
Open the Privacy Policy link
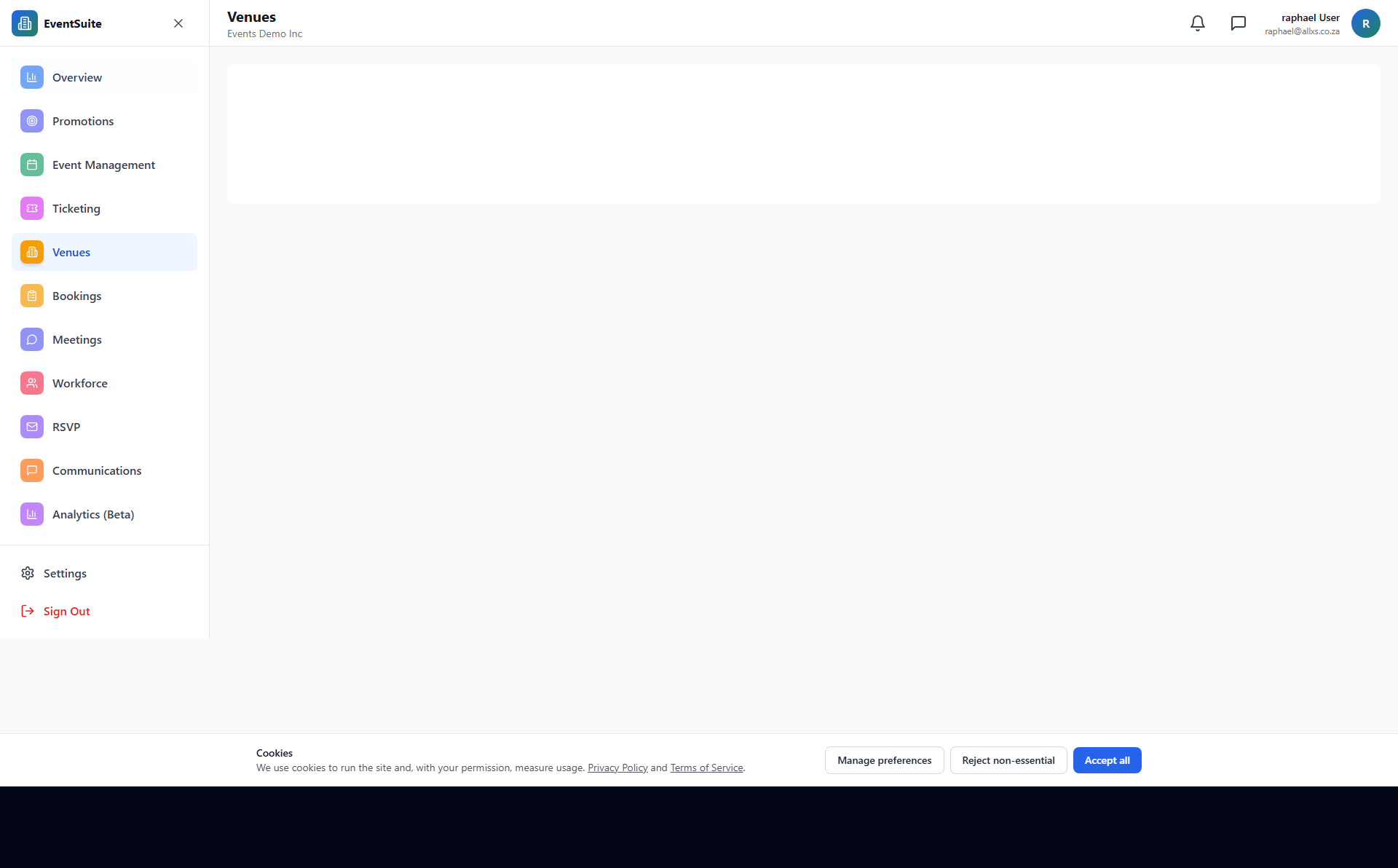click(617, 768)
